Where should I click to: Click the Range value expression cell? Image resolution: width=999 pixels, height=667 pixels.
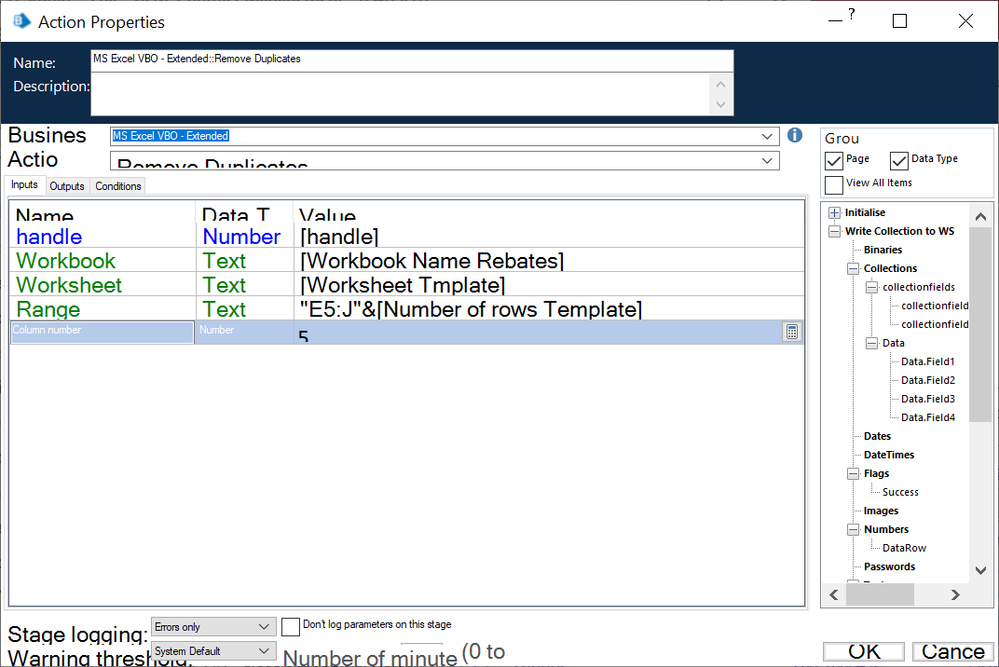pos(549,309)
